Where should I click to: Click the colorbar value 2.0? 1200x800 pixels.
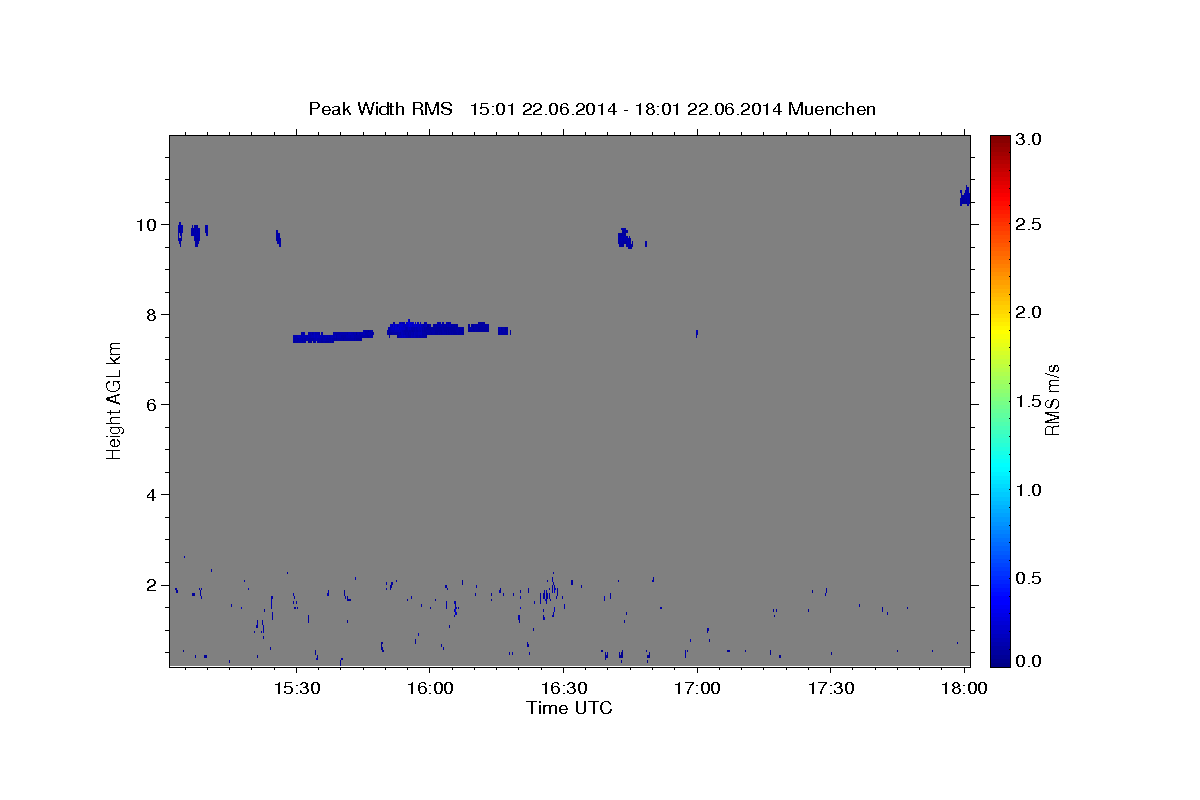click(1030, 313)
